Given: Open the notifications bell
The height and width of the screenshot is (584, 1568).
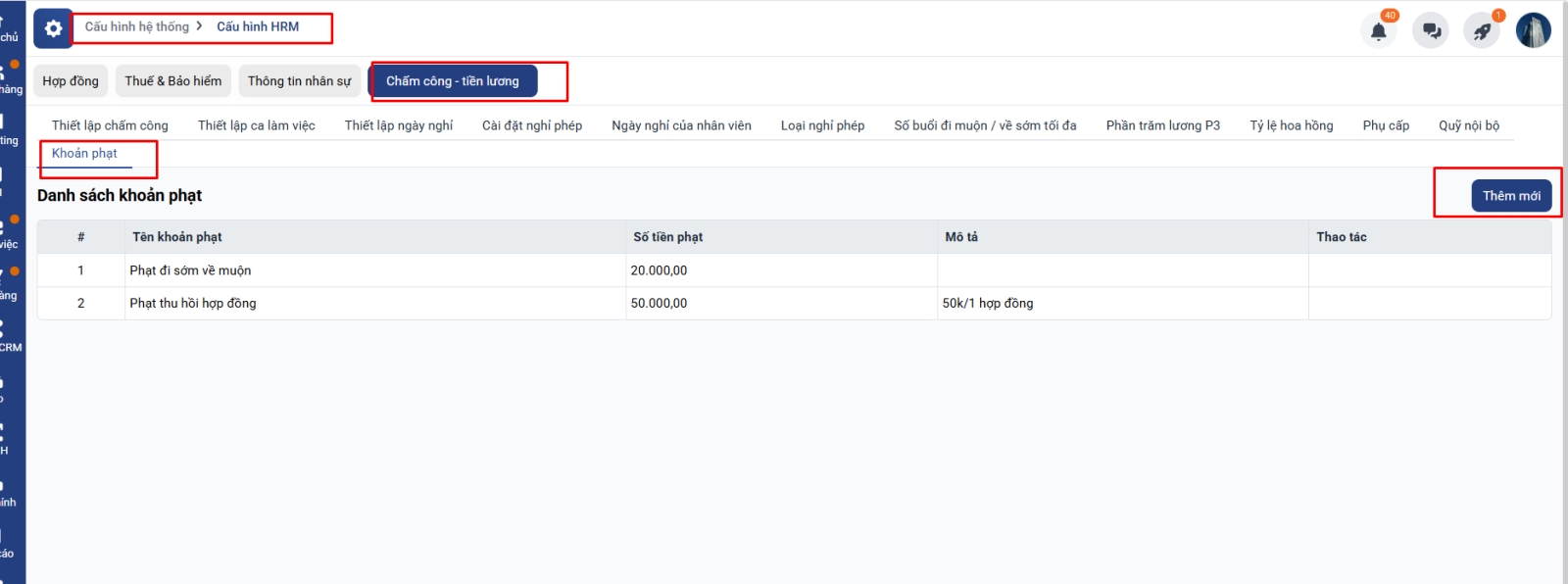Looking at the screenshot, I should point(1378,31).
